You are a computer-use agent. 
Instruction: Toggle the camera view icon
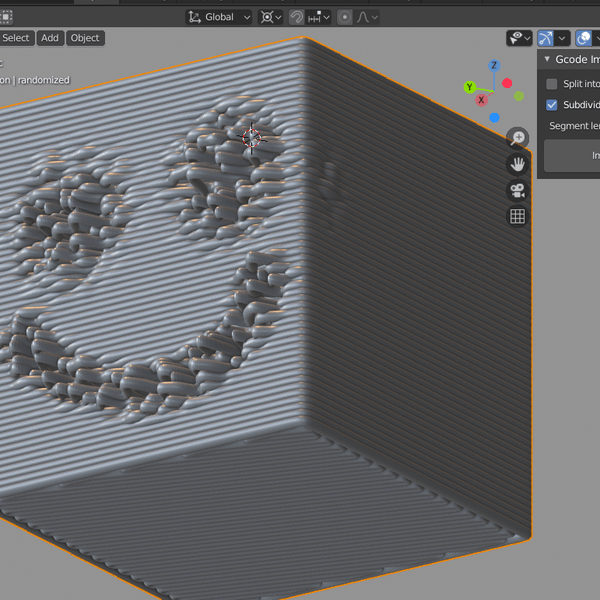tap(517, 191)
